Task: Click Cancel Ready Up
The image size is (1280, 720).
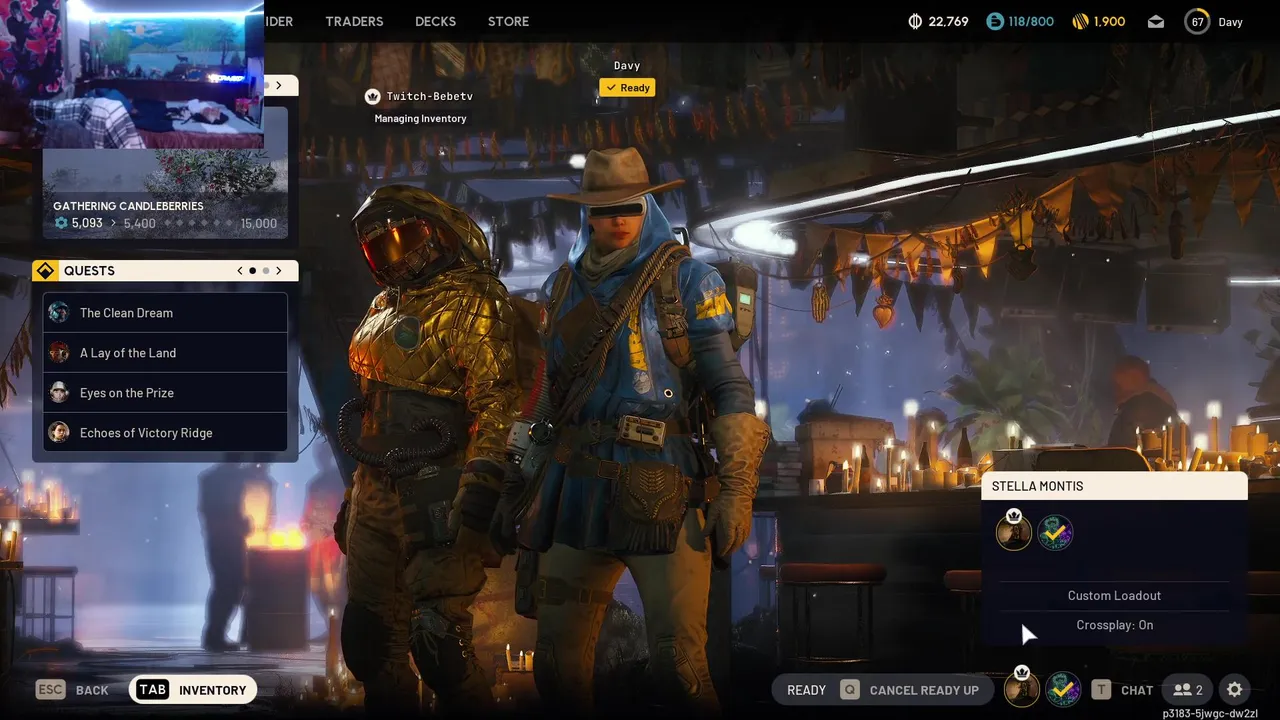Action: click(924, 690)
